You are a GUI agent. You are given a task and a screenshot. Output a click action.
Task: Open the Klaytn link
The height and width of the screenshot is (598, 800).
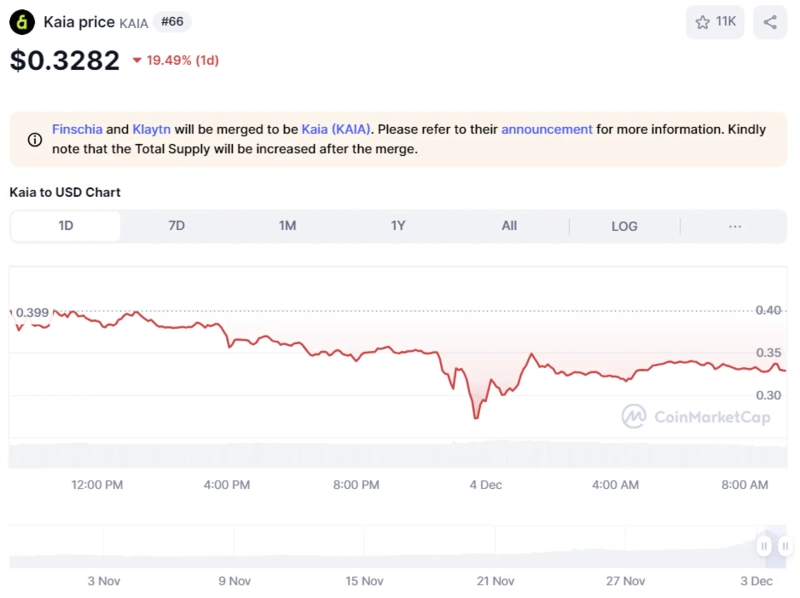click(151, 129)
